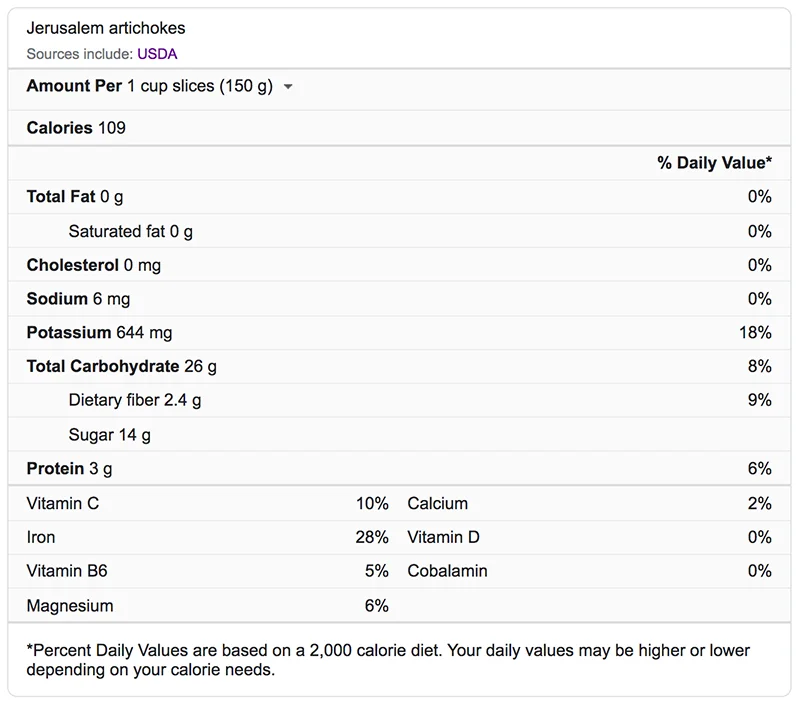800x703 pixels.
Task: Select the Cobalamin label
Action: (x=447, y=572)
